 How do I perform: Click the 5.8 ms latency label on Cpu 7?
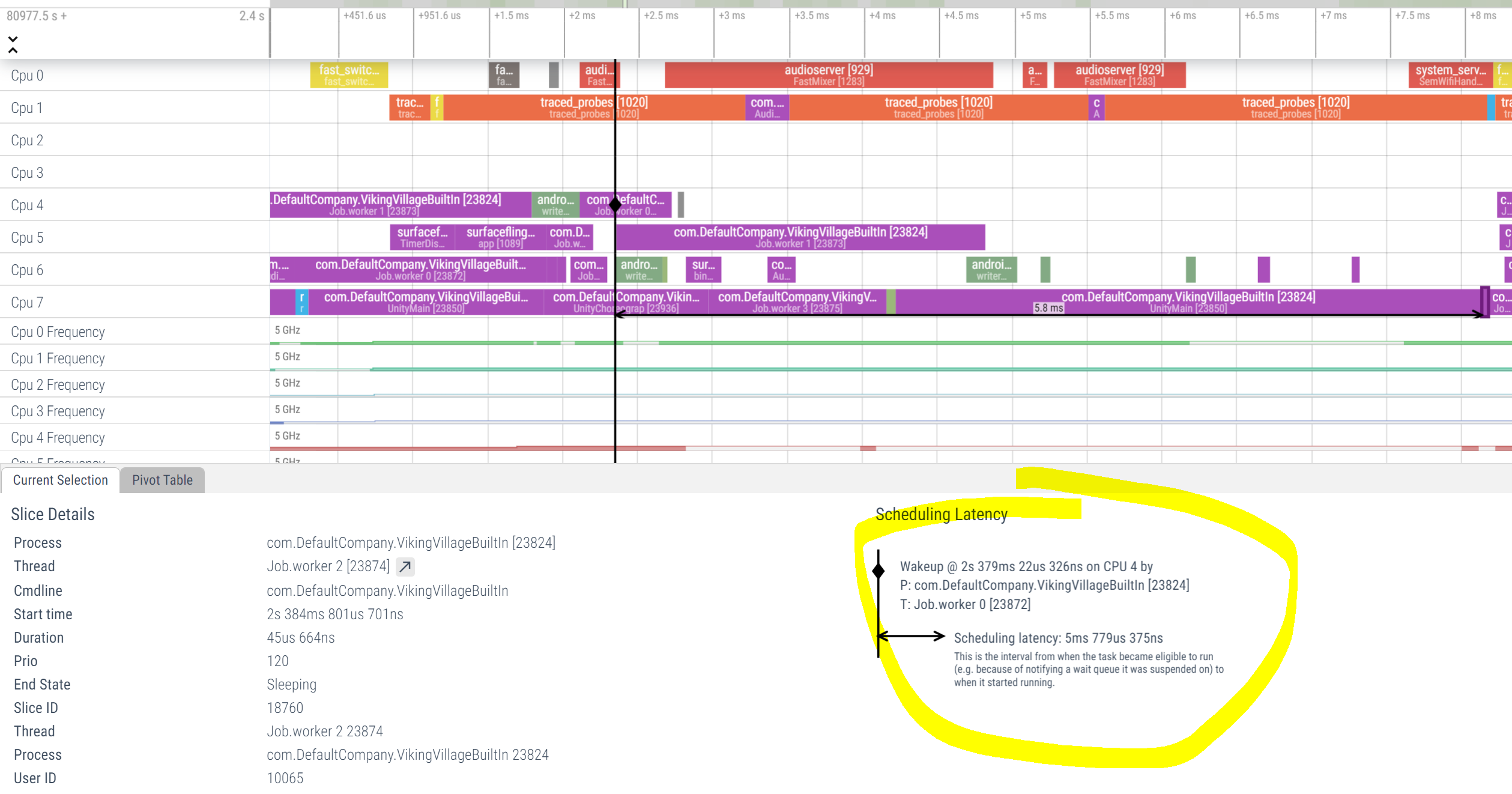pyautogui.click(x=1048, y=308)
